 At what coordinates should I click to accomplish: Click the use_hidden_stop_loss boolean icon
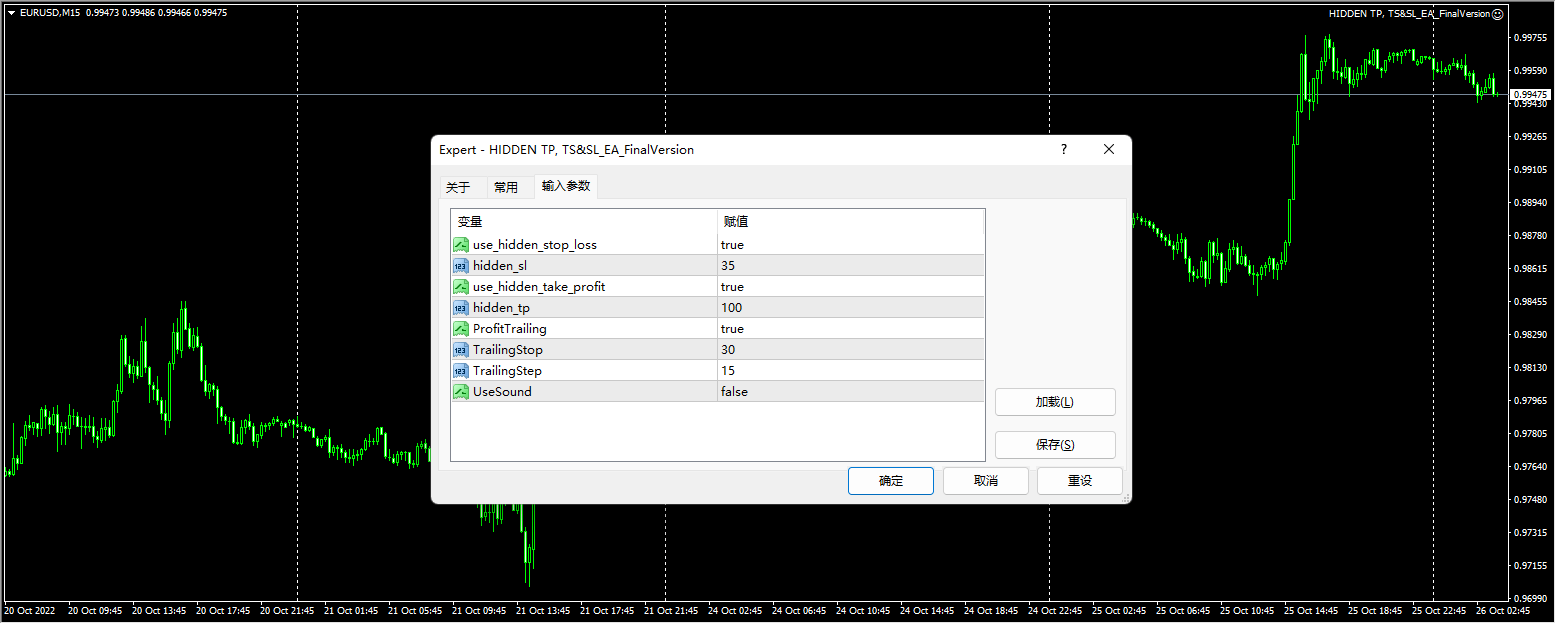[461, 245]
